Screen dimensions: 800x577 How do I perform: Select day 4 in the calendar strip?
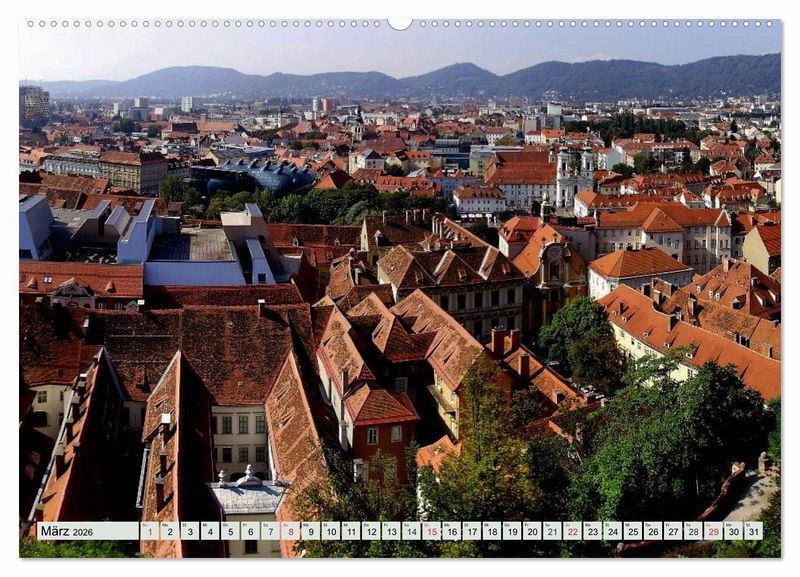210,531
